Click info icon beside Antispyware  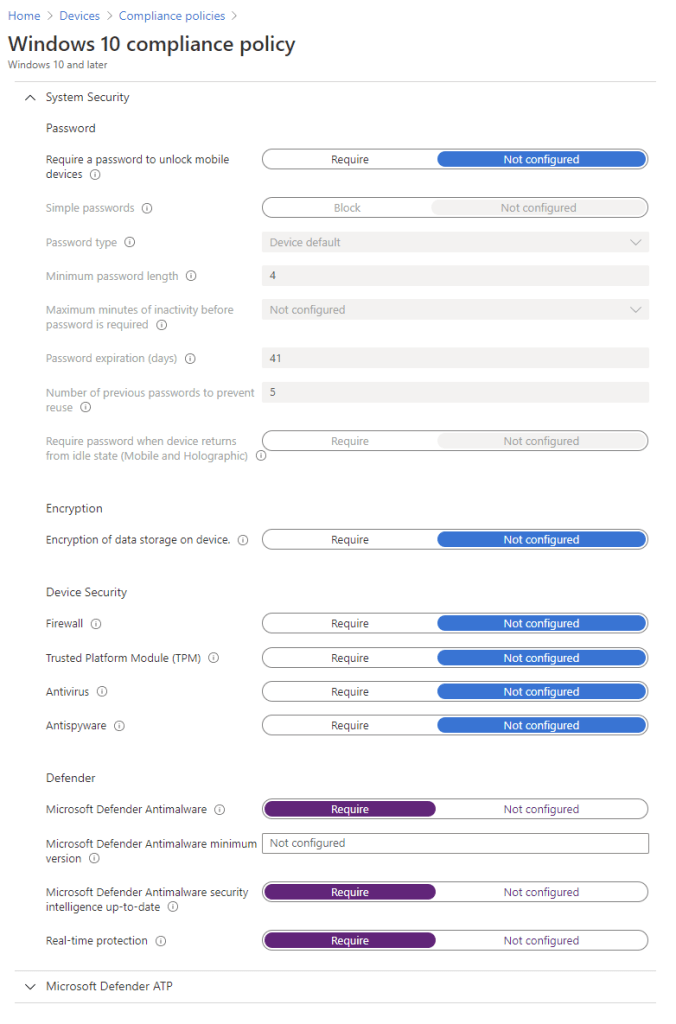119,726
